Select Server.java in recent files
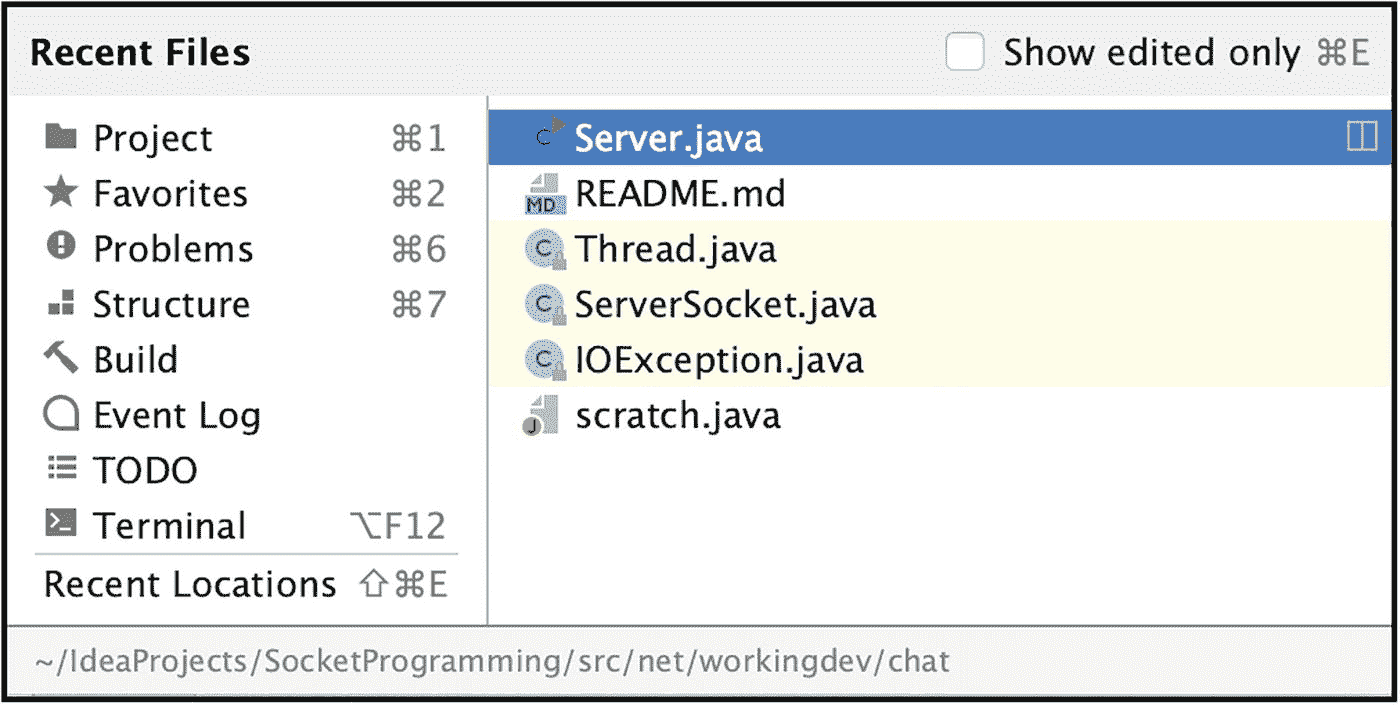This screenshot has height=705, width=1400. [x=940, y=137]
